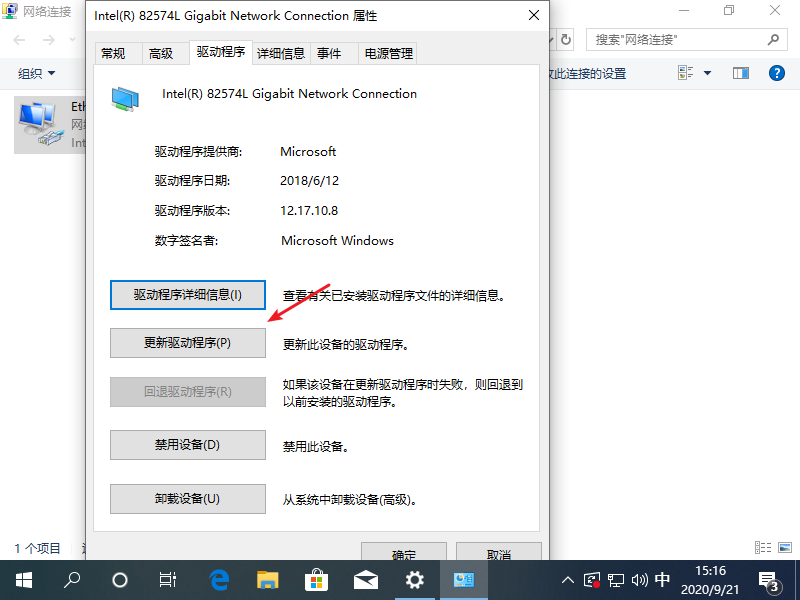Click the 禁用设备(D) button

click(x=187, y=445)
